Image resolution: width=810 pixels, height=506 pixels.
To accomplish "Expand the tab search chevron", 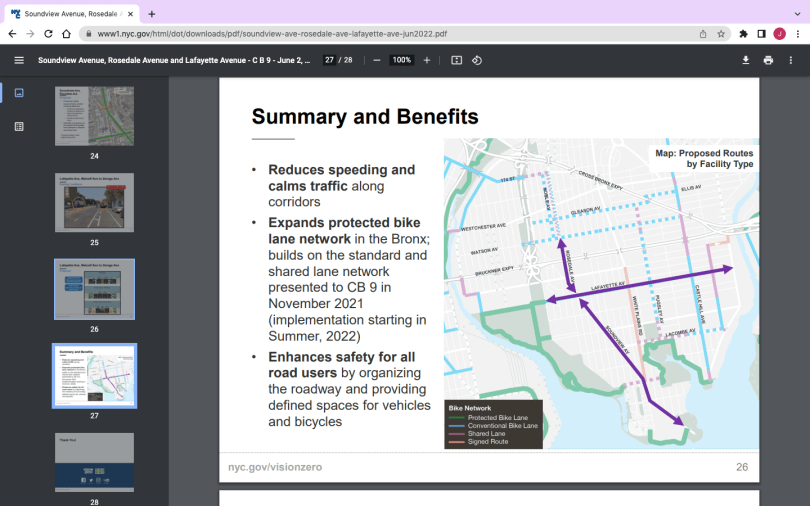I will click(x=797, y=14).
